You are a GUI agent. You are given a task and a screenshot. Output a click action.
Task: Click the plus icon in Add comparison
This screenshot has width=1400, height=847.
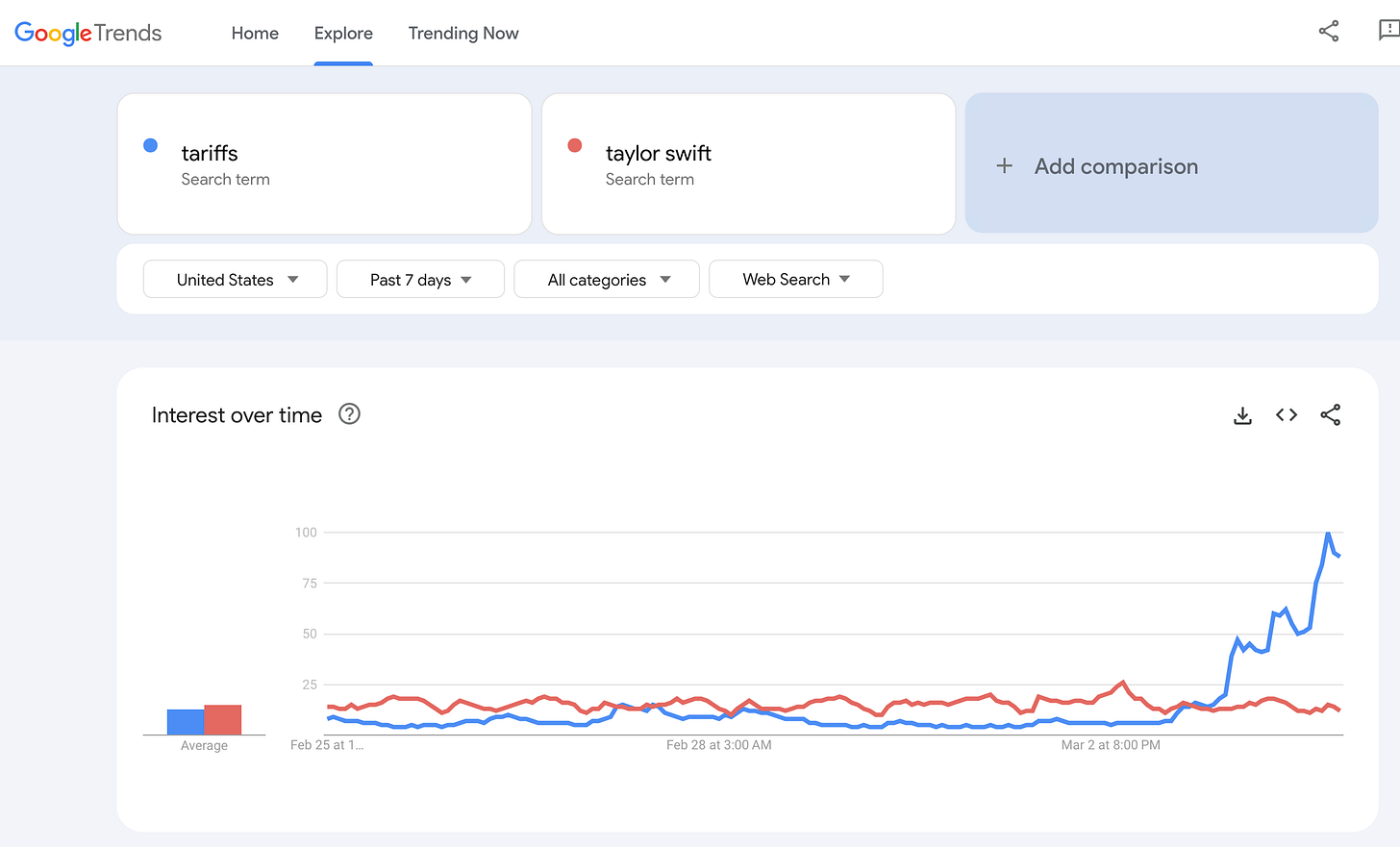tap(1005, 165)
